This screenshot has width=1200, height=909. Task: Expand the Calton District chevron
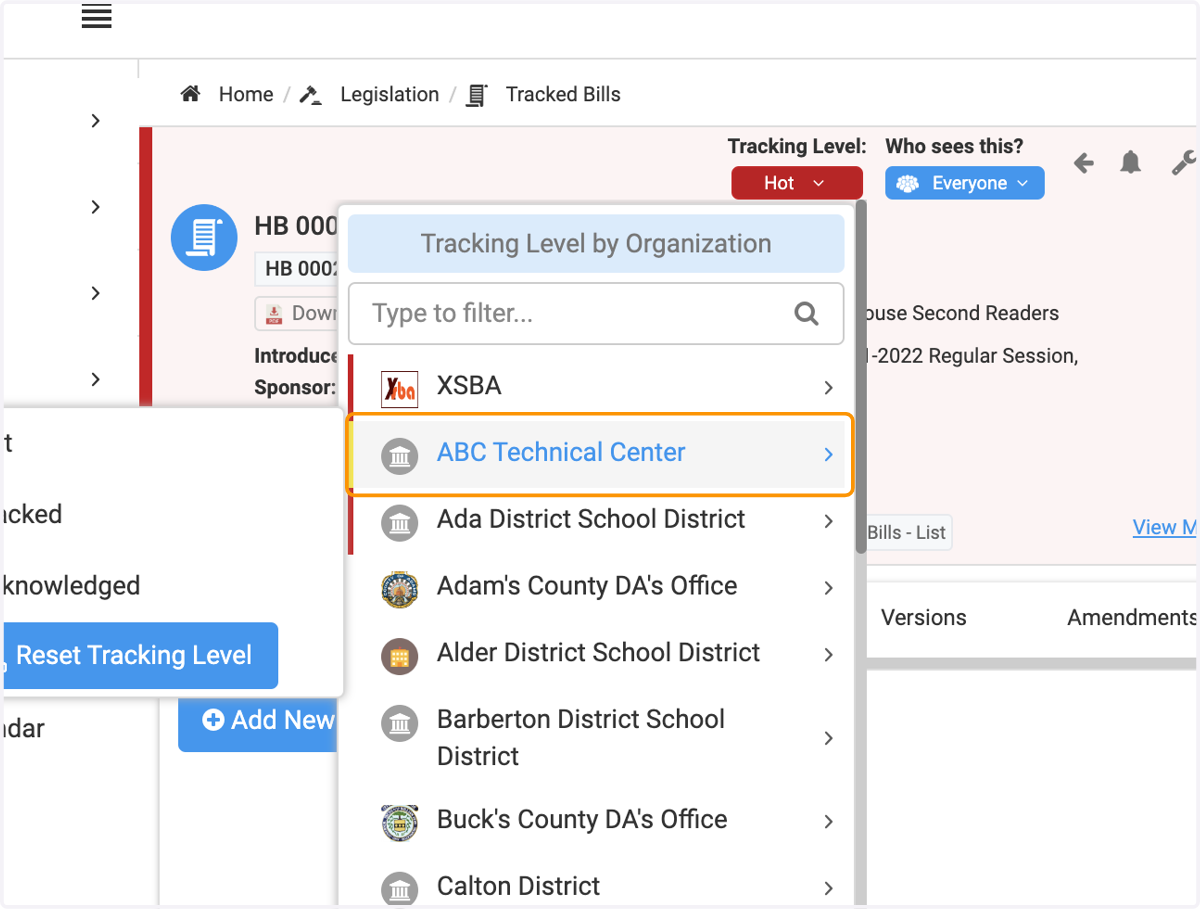pyautogui.click(x=828, y=888)
